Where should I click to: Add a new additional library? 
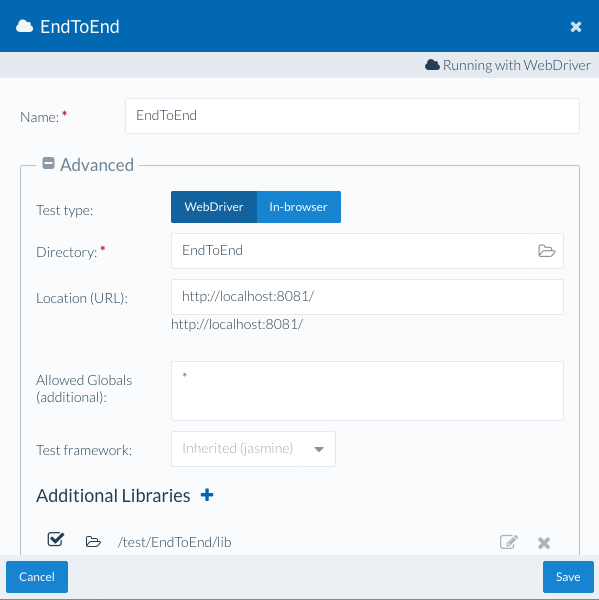pyautogui.click(x=207, y=495)
